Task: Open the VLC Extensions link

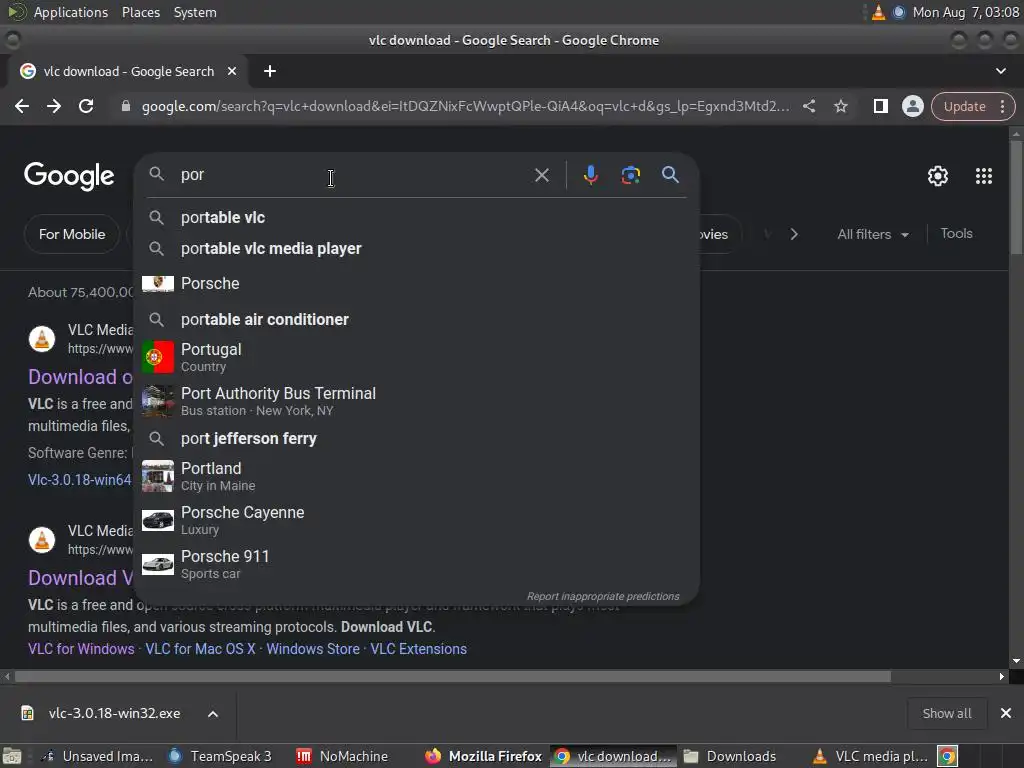Action: point(419,649)
